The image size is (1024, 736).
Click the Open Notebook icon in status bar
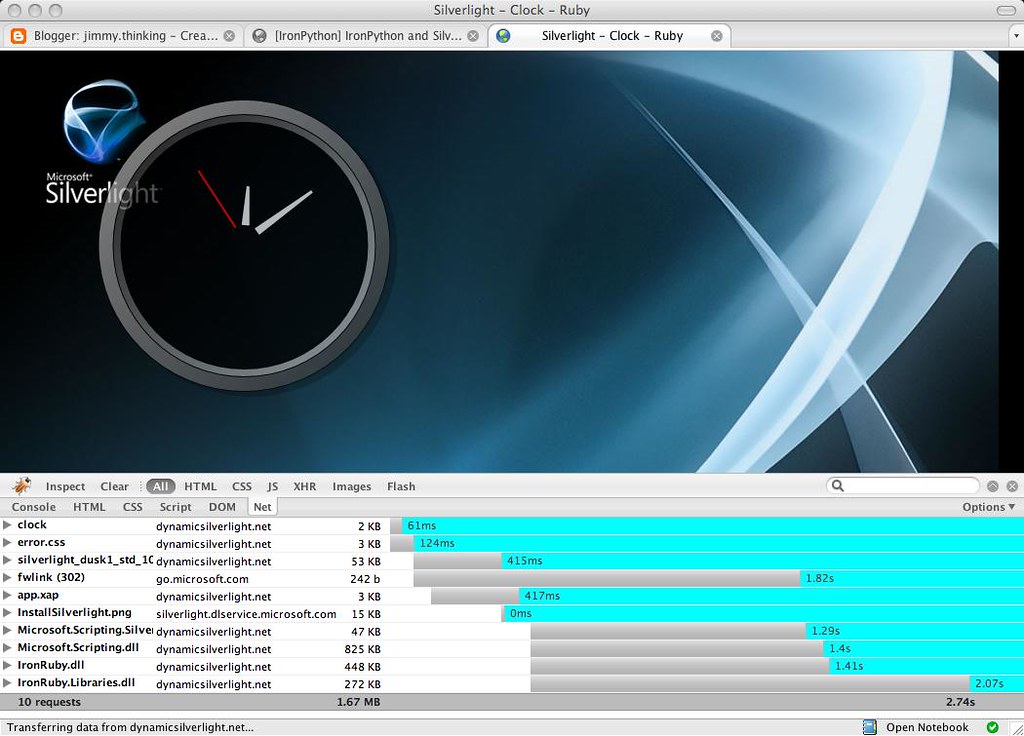(x=869, y=727)
